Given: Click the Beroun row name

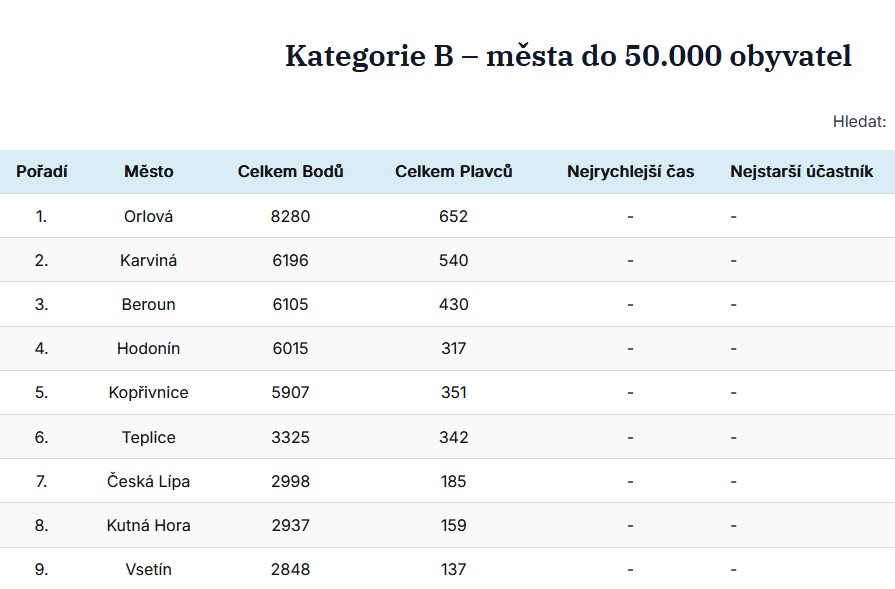Looking at the screenshot, I should (x=148, y=304).
